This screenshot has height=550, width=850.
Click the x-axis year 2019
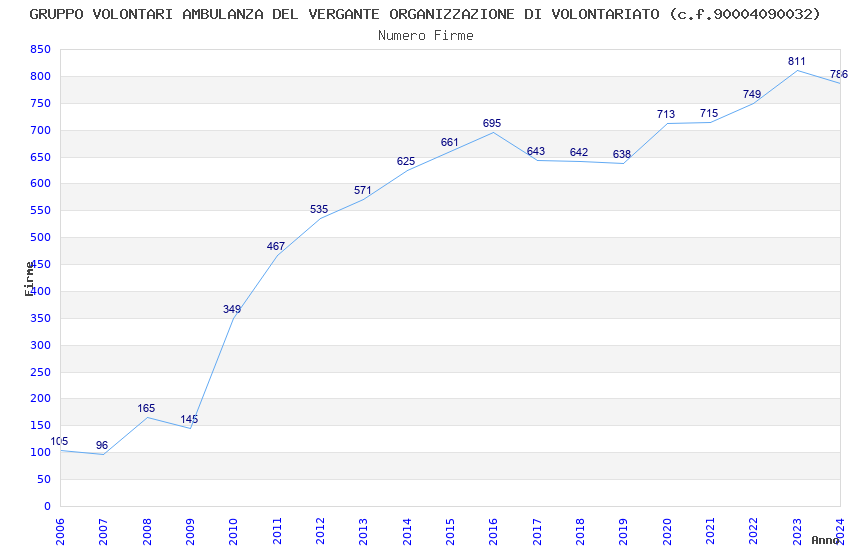(x=623, y=531)
